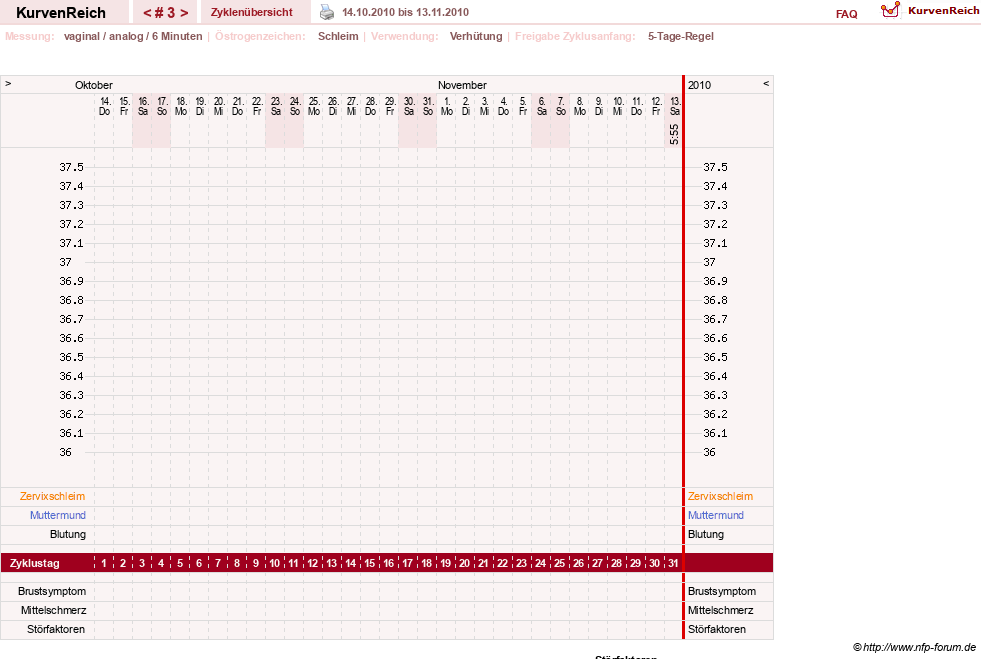Image resolution: width=981 pixels, height=659 pixels.
Task: Click the right Zervixschleim row label
Action: 720,496
